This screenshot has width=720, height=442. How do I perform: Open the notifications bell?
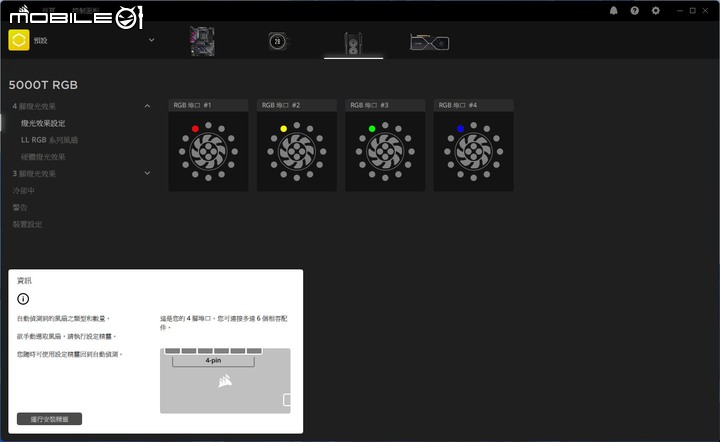tap(613, 11)
